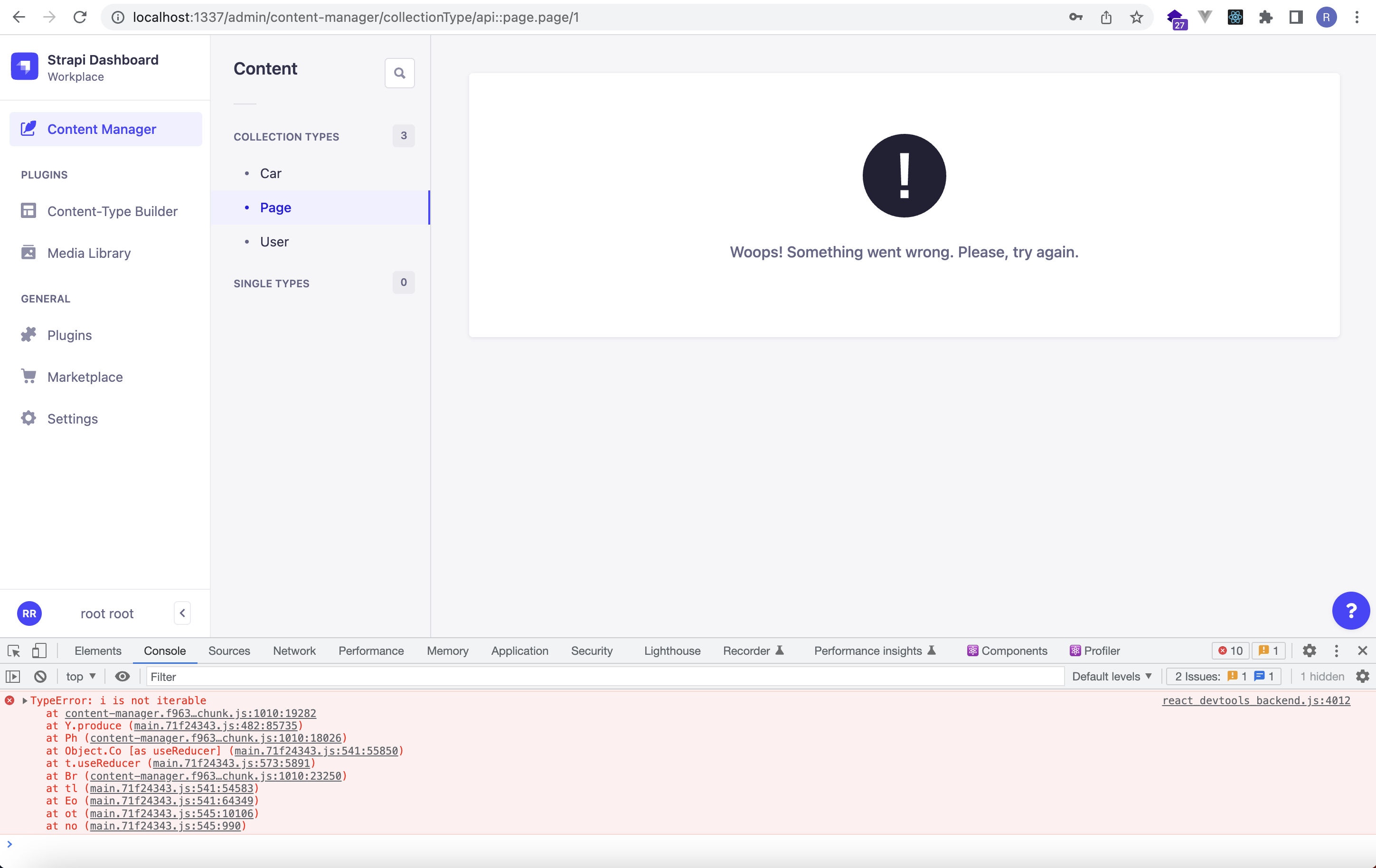This screenshot has height=868, width=1376.
Task: Open the Default levels dropdown
Action: (x=1111, y=676)
